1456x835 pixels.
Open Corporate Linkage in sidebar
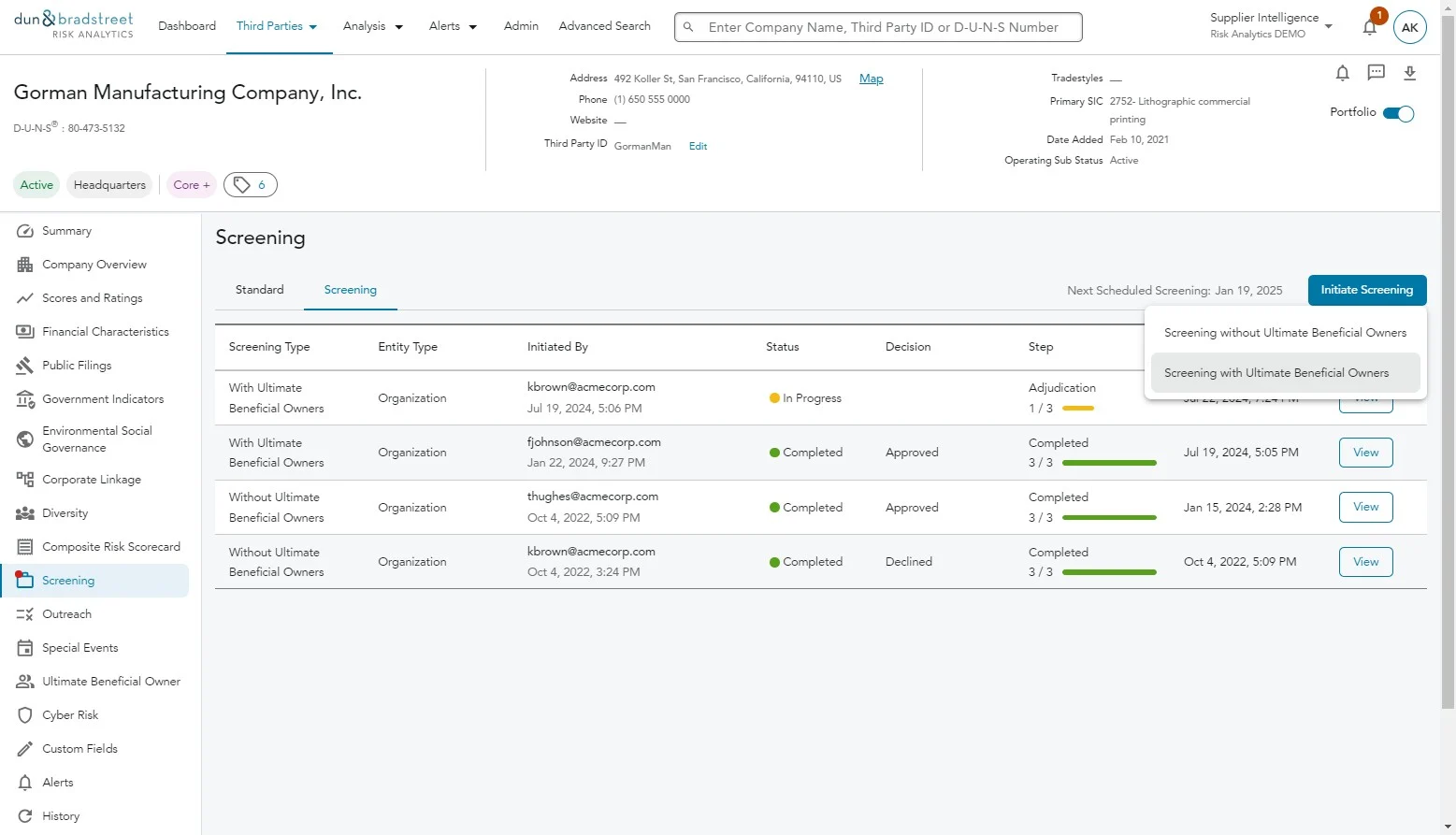coord(92,480)
